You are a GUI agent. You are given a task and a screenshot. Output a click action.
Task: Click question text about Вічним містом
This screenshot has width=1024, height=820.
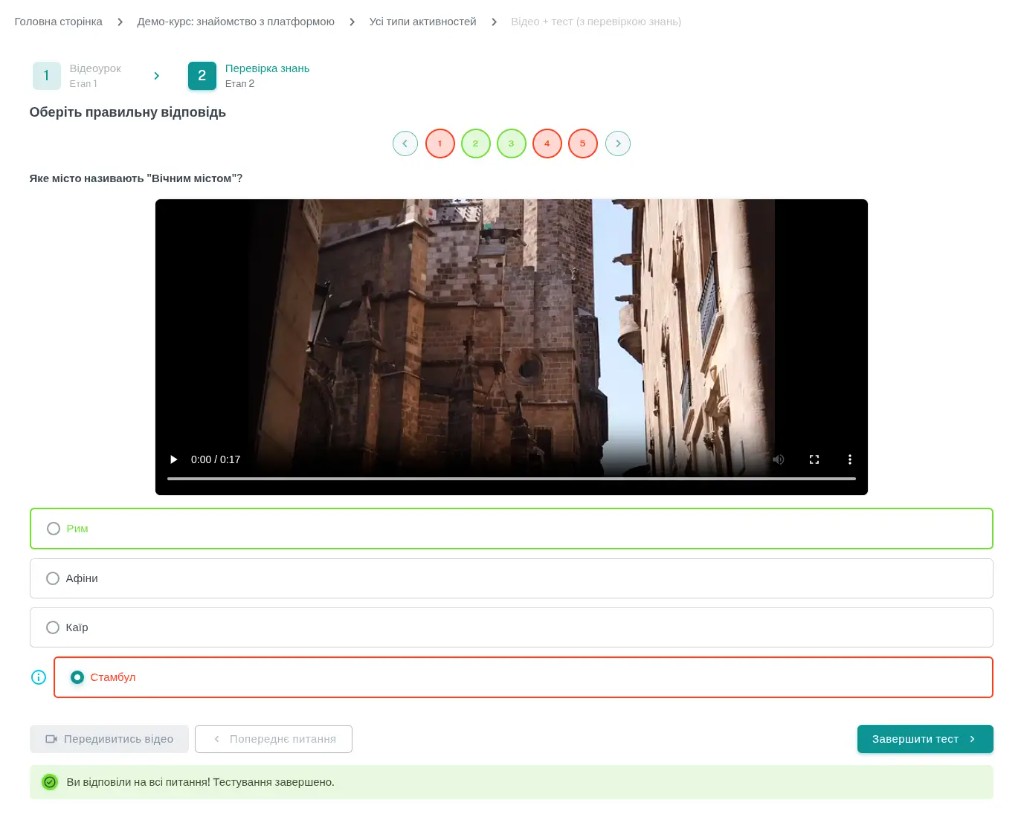point(136,178)
